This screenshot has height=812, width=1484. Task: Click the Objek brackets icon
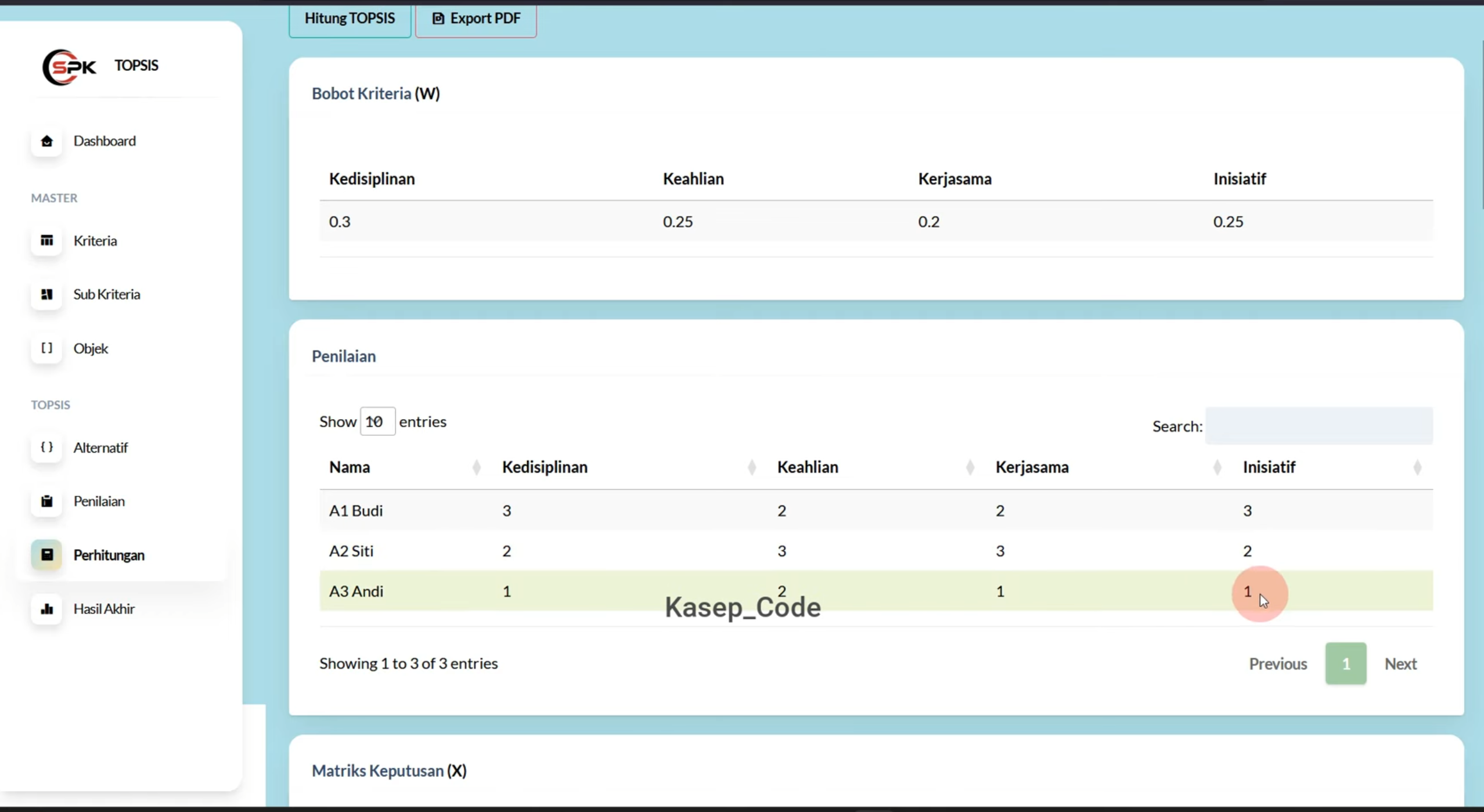[46, 348]
